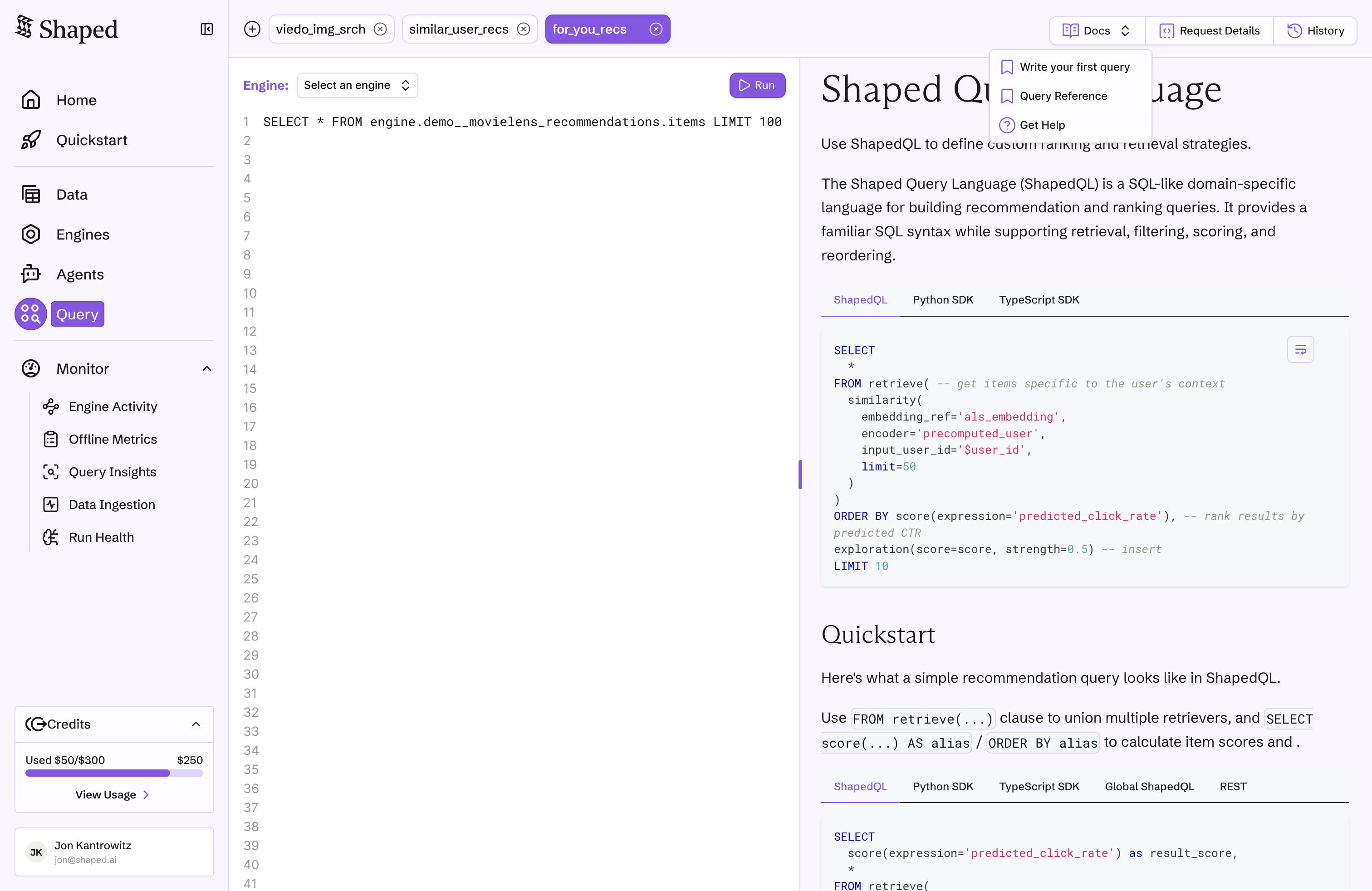
Task: Click the Run Health brain icon
Action: click(x=51, y=537)
